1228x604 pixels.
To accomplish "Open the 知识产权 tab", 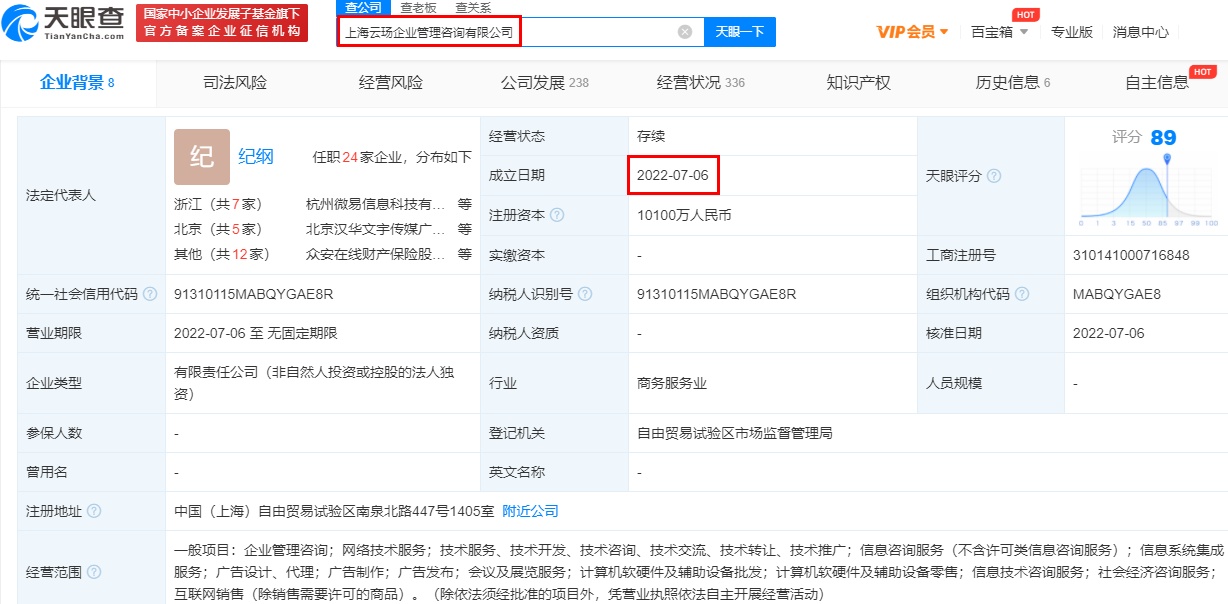I will tap(859, 83).
